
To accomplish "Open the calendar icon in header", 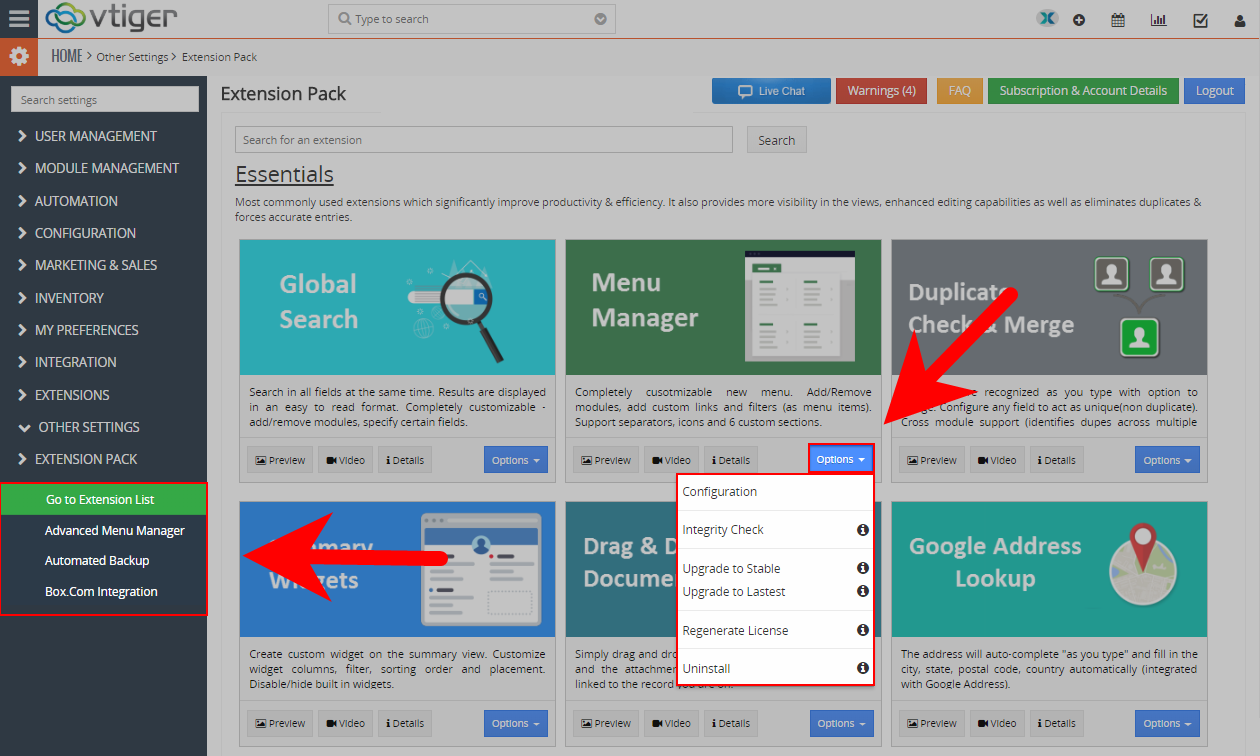I will pos(1118,20).
